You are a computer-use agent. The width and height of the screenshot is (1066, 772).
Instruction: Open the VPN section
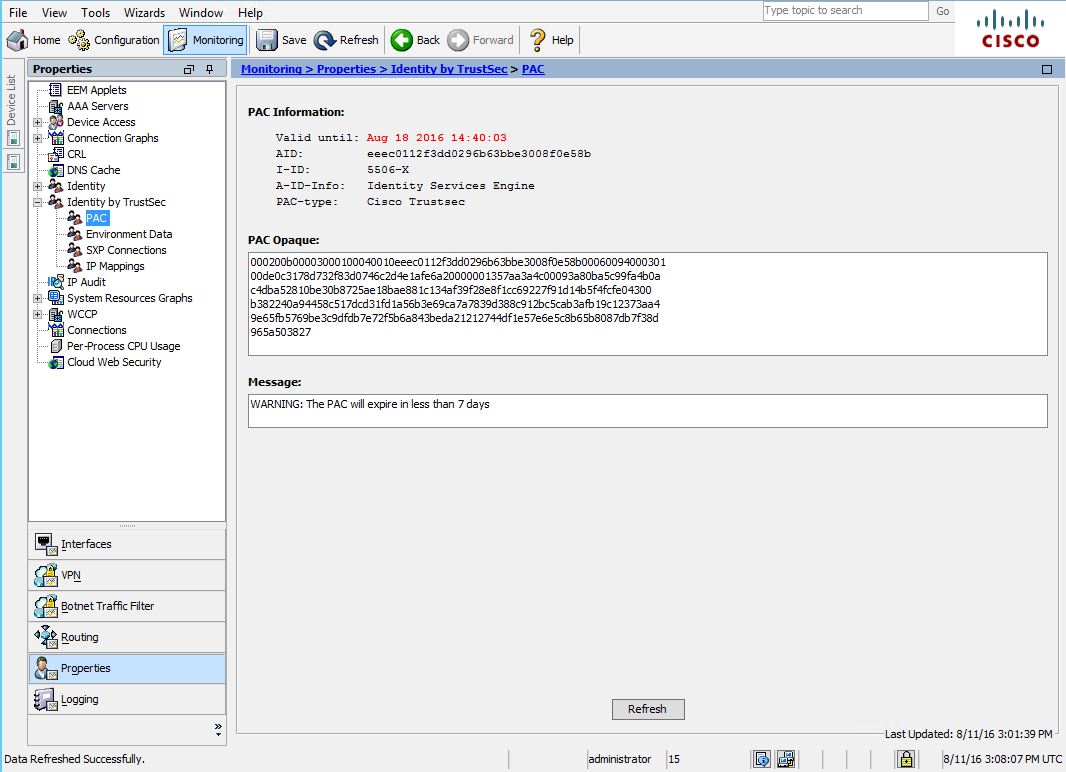coord(127,575)
